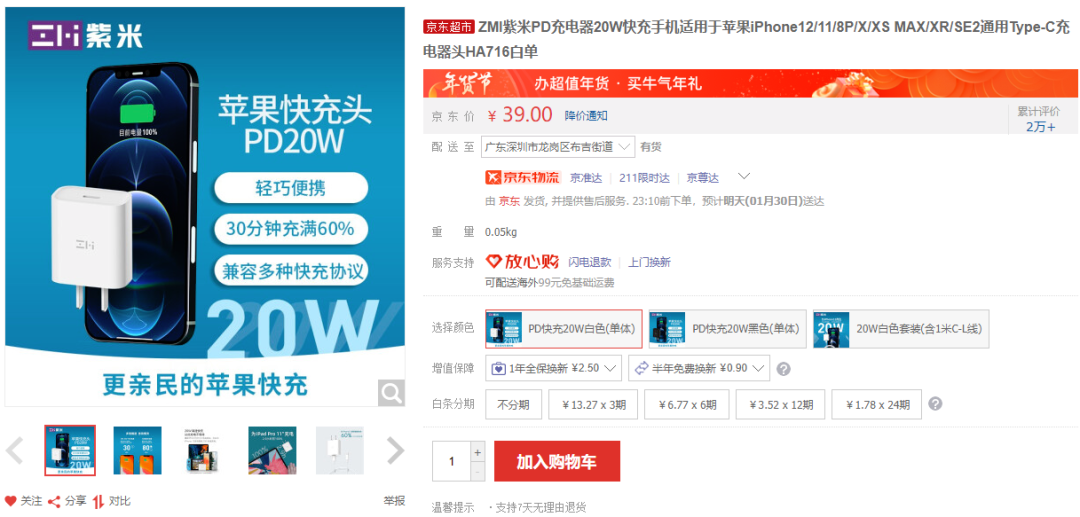Screen dimensions: 1080x517
Task: Choose PD快充20W黑色(单体) option
Action: [727, 329]
